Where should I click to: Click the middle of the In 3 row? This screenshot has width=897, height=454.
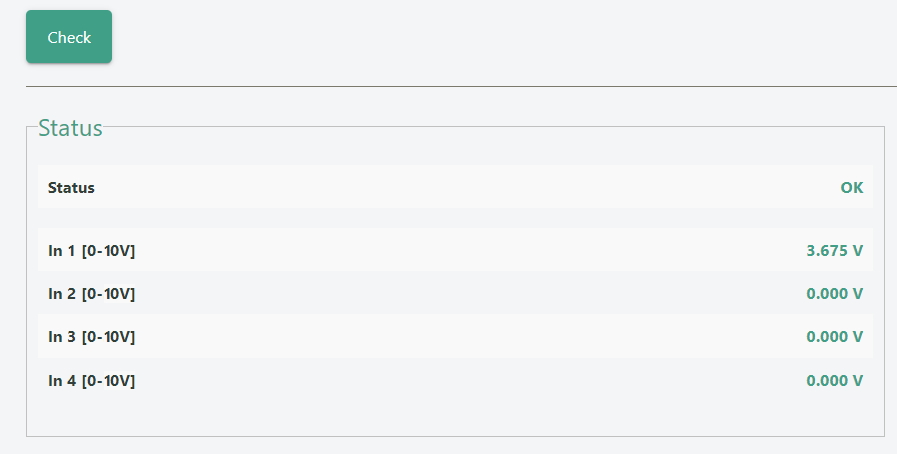pyautogui.click(x=455, y=337)
